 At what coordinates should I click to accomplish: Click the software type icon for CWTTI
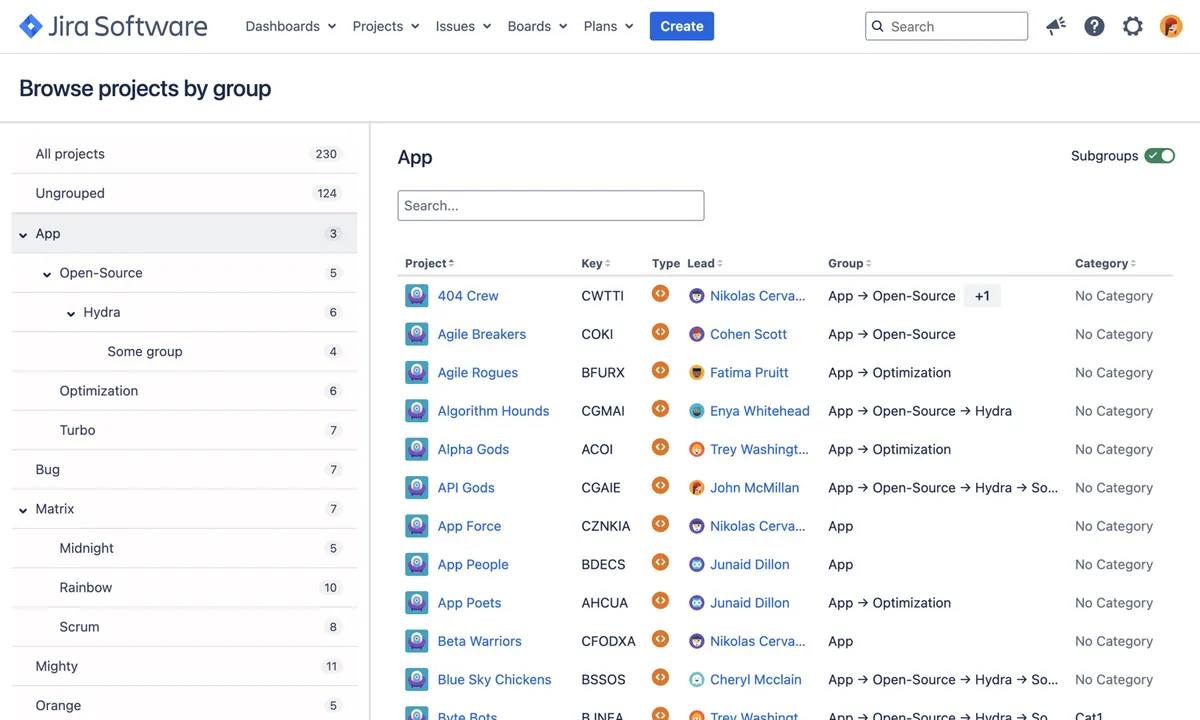pos(660,294)
